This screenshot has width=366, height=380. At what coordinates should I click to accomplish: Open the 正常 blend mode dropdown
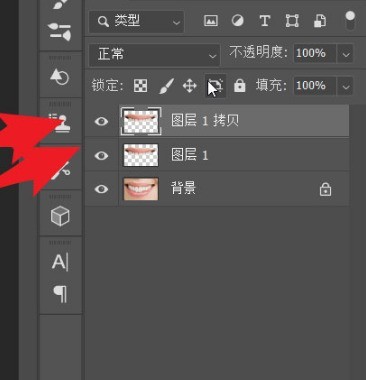coord(154,54)
